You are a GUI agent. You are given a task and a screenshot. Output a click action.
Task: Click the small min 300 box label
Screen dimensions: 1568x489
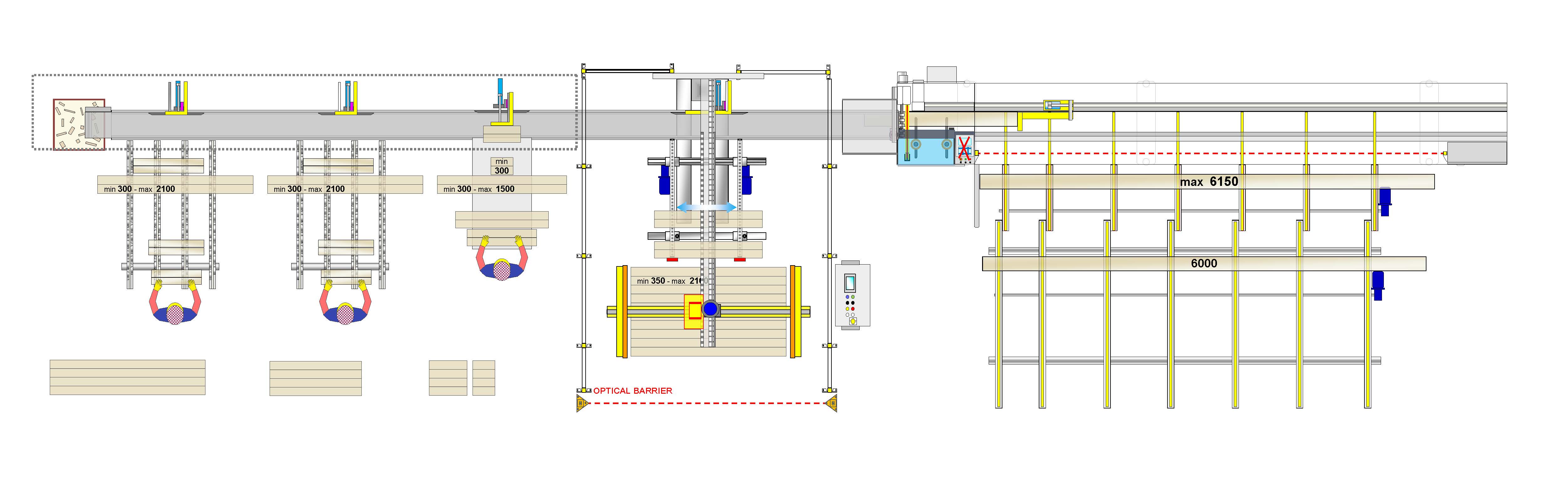click(x=502, y=166)
